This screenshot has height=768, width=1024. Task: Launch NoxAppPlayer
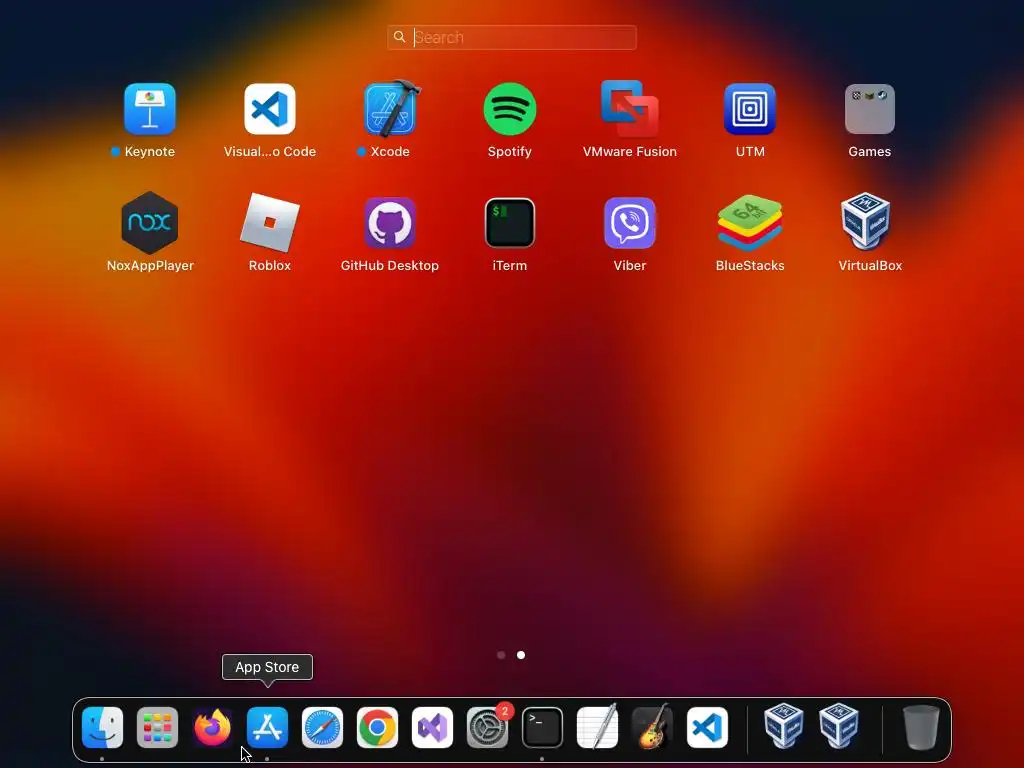(x=150, y=223)
